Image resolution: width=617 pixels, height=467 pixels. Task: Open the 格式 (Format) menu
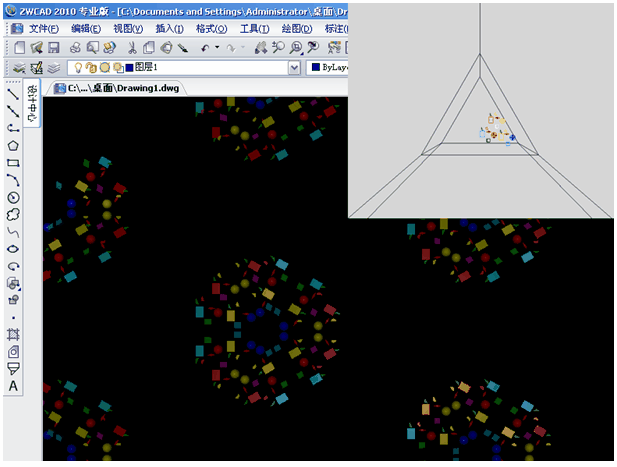[x=211, y=28]
